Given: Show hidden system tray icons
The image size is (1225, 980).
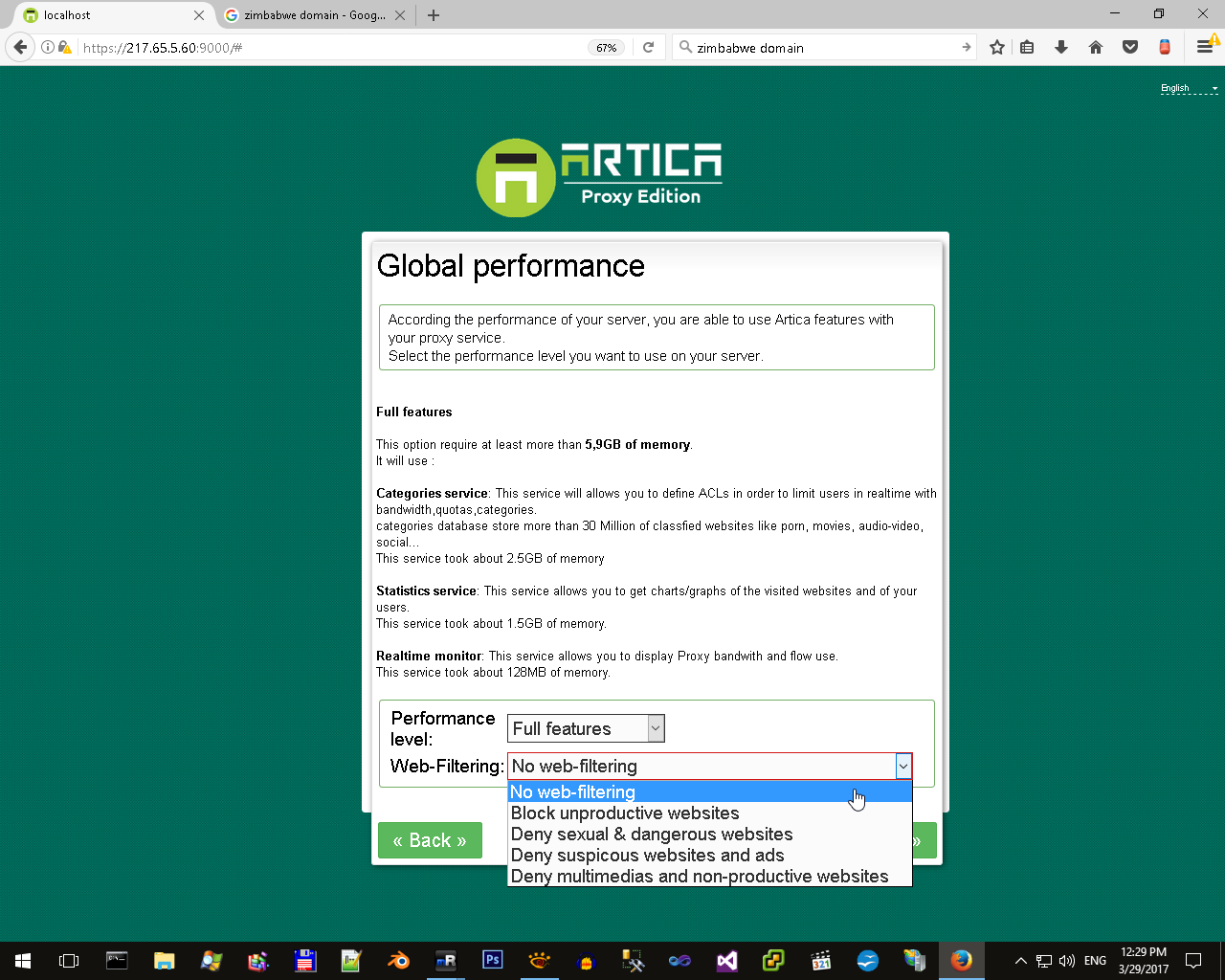Looking at the screenshot, I should (x=1020, y=961).
